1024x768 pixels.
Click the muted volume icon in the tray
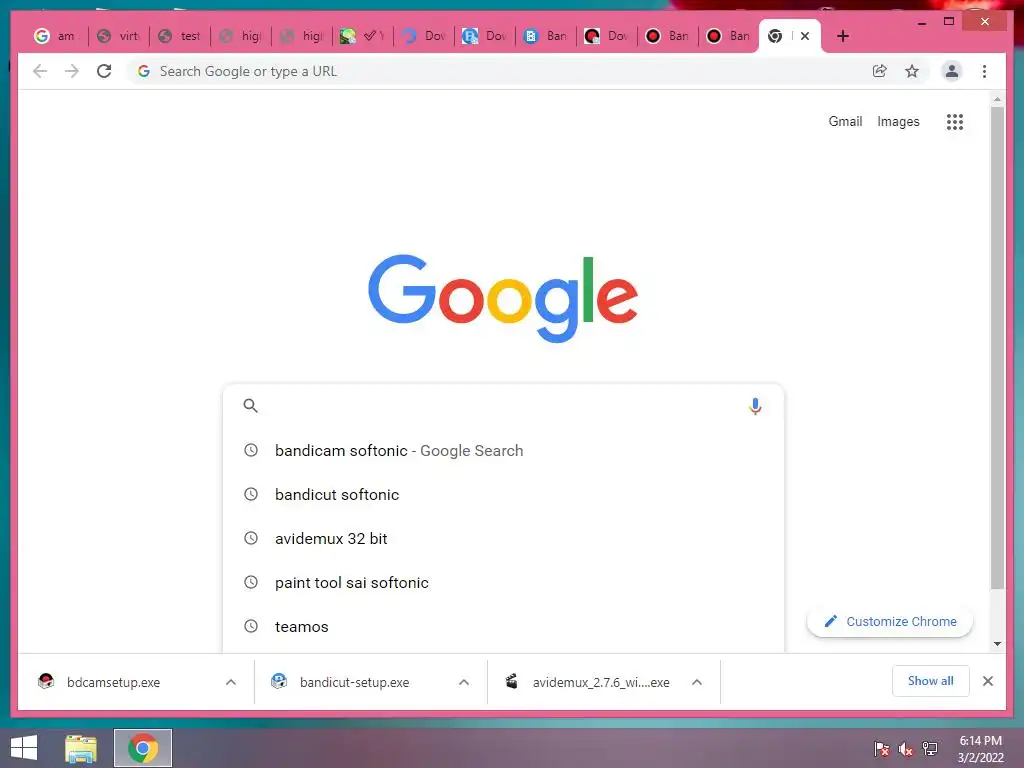point(905,749)
